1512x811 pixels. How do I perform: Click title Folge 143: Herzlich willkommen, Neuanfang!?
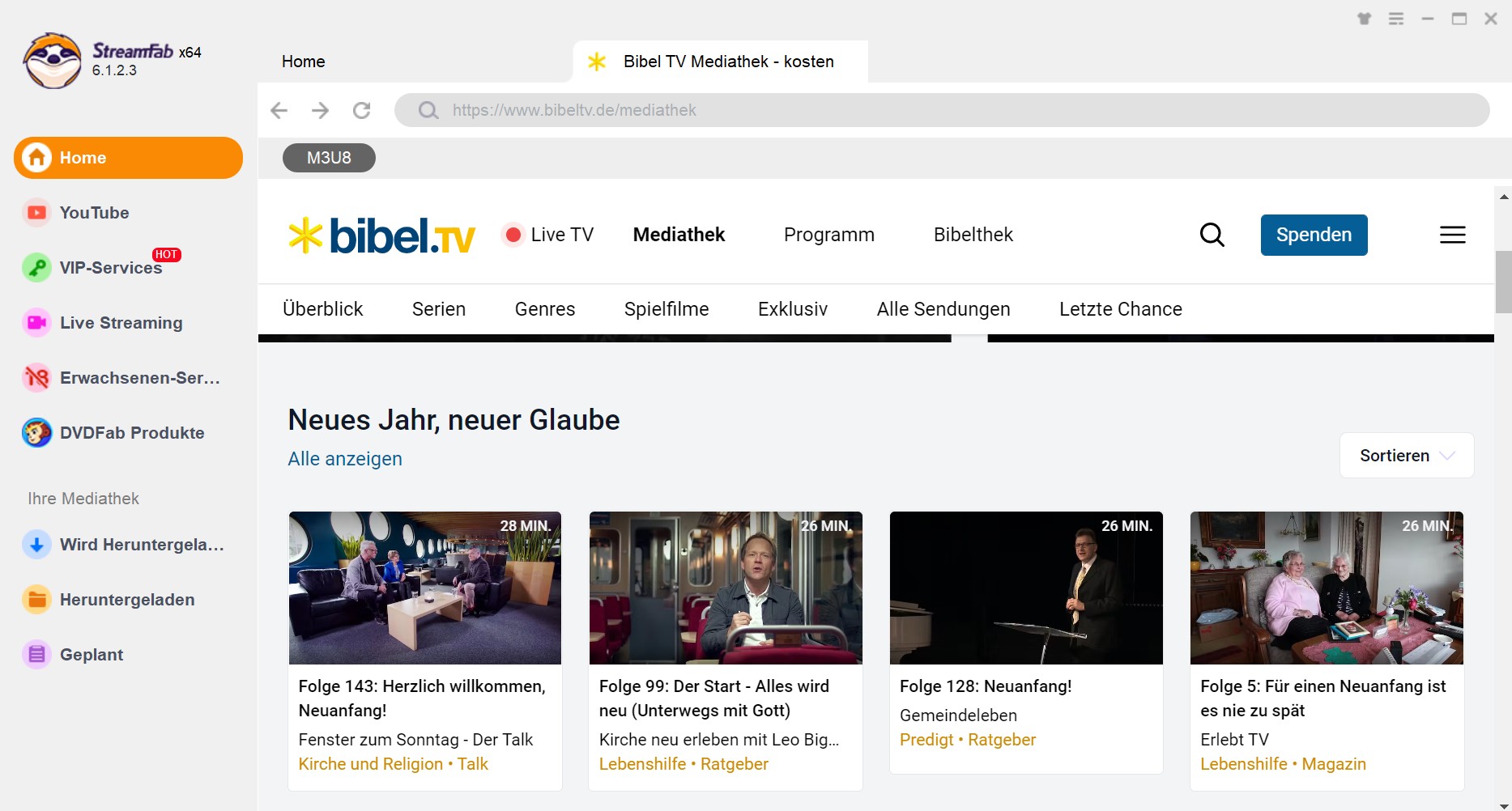(422, 698)
